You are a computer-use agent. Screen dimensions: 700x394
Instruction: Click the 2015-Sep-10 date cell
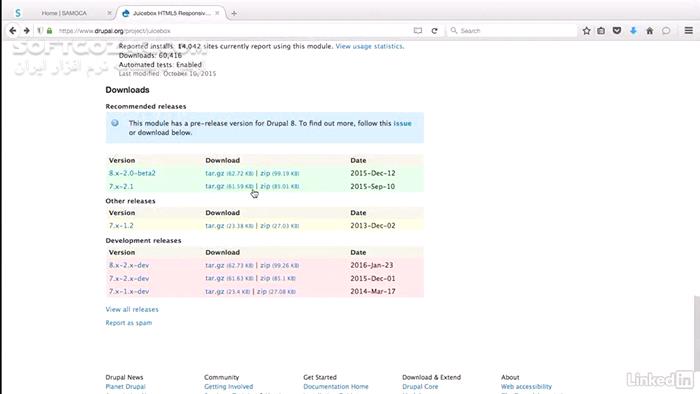pyautogui.click(x=373, y=187)
